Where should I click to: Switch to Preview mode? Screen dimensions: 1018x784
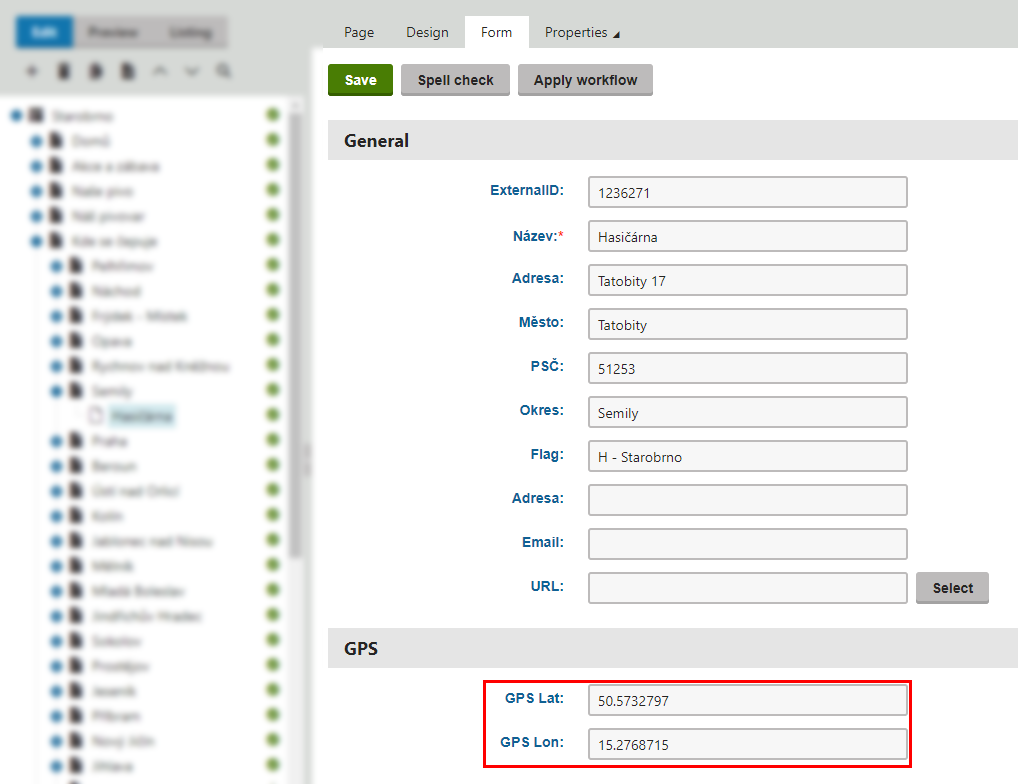(112, 32)
